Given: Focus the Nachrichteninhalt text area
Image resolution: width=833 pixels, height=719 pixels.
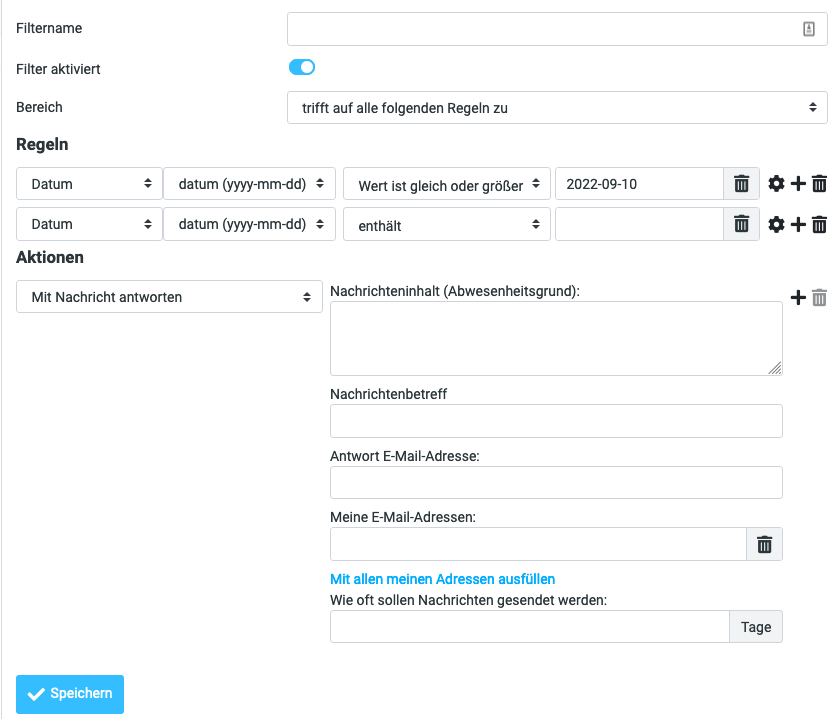Looking at the screenshot, I should click(x=556, y=338).
